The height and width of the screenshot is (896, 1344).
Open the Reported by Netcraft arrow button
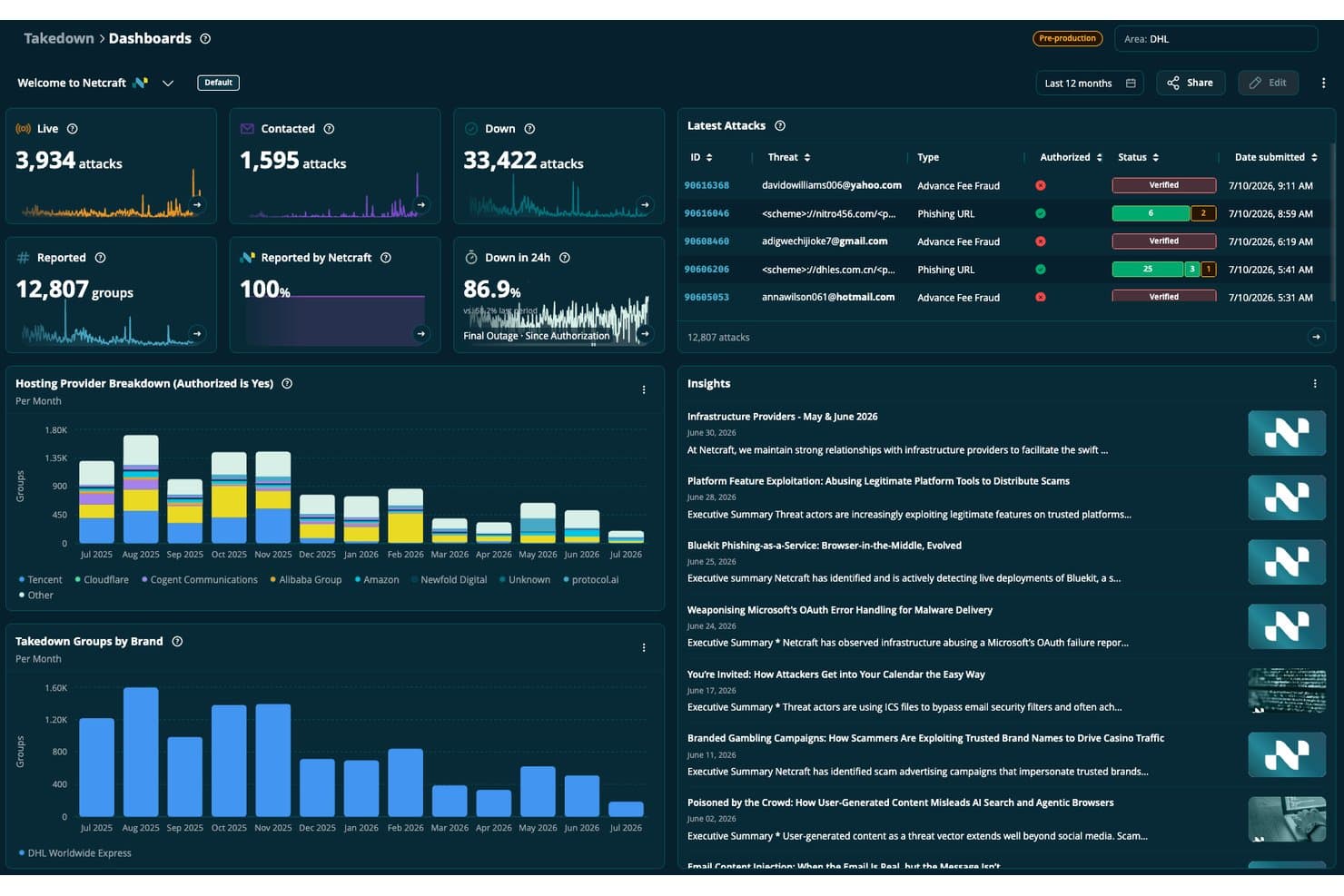click(420, 334)
